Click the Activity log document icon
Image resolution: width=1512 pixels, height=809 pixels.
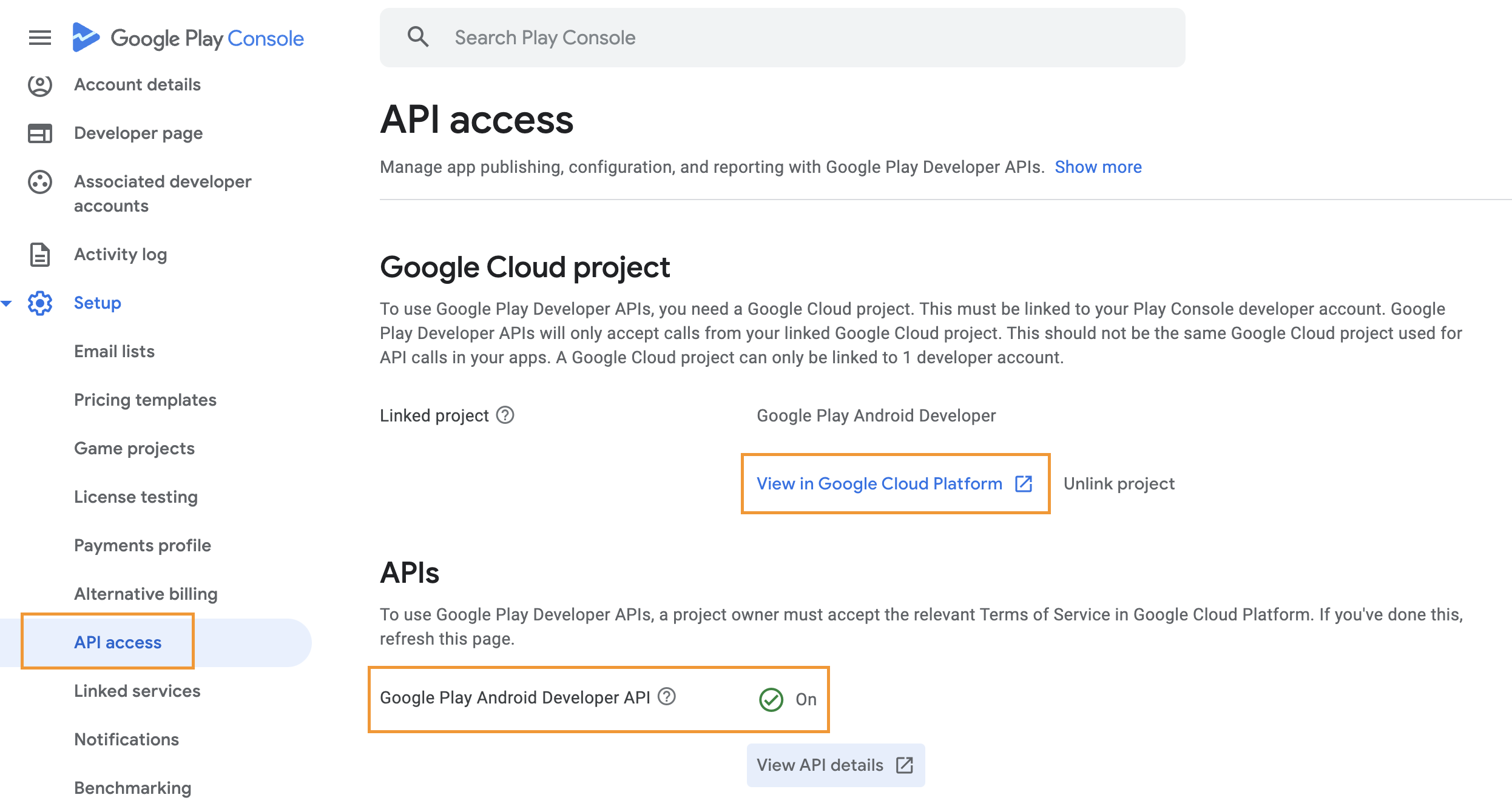[x=40, y=255]
